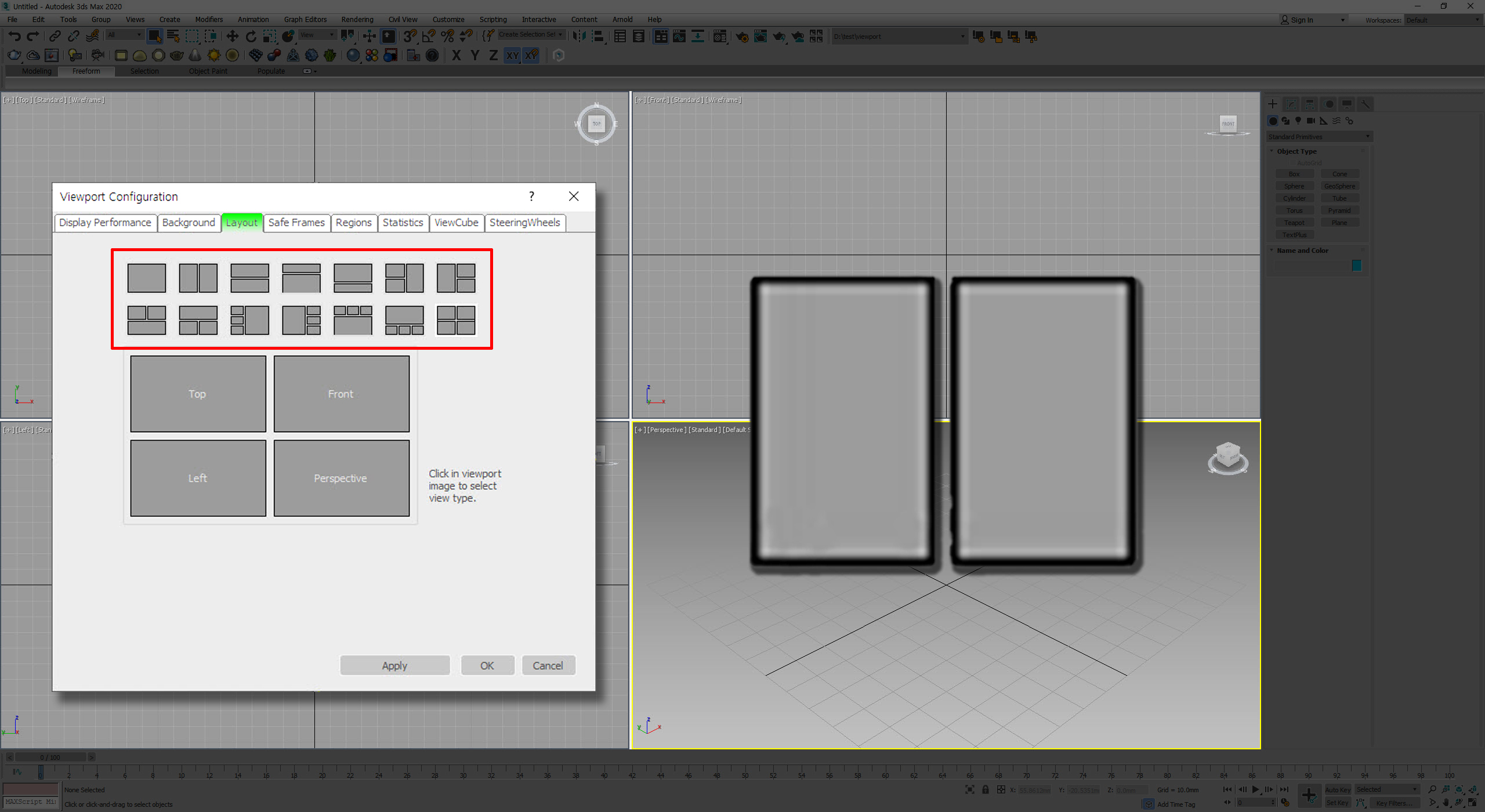The image size is (1485, 812).
Task: Toggle the Auto Key button
Action: click(1337, 789)
